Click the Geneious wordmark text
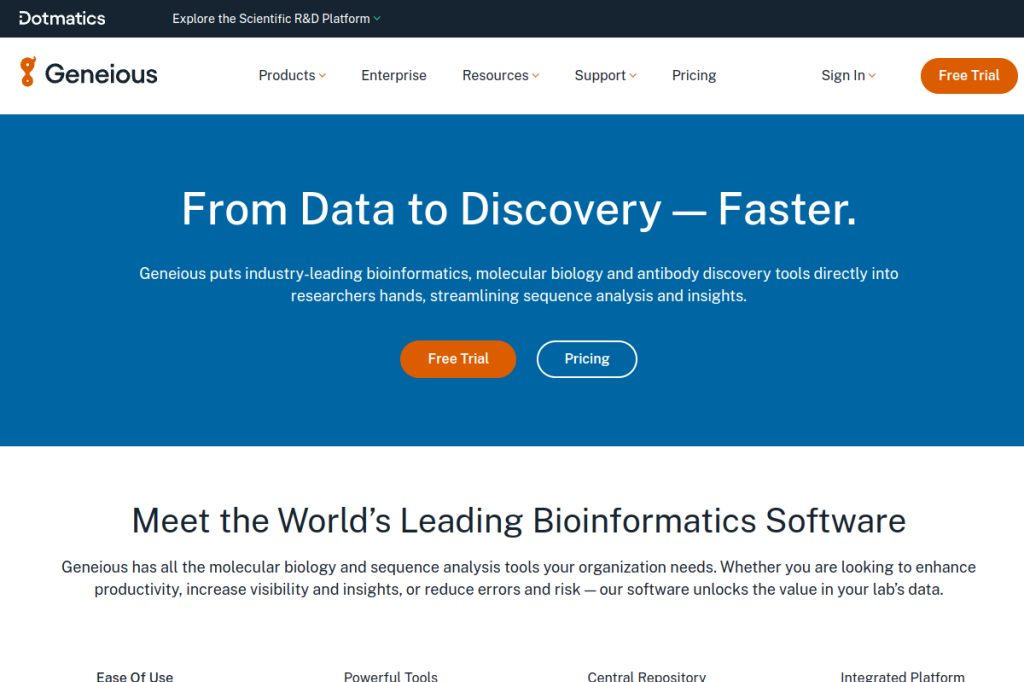Viewport: 1024px width, 682px height. point(101,74)
